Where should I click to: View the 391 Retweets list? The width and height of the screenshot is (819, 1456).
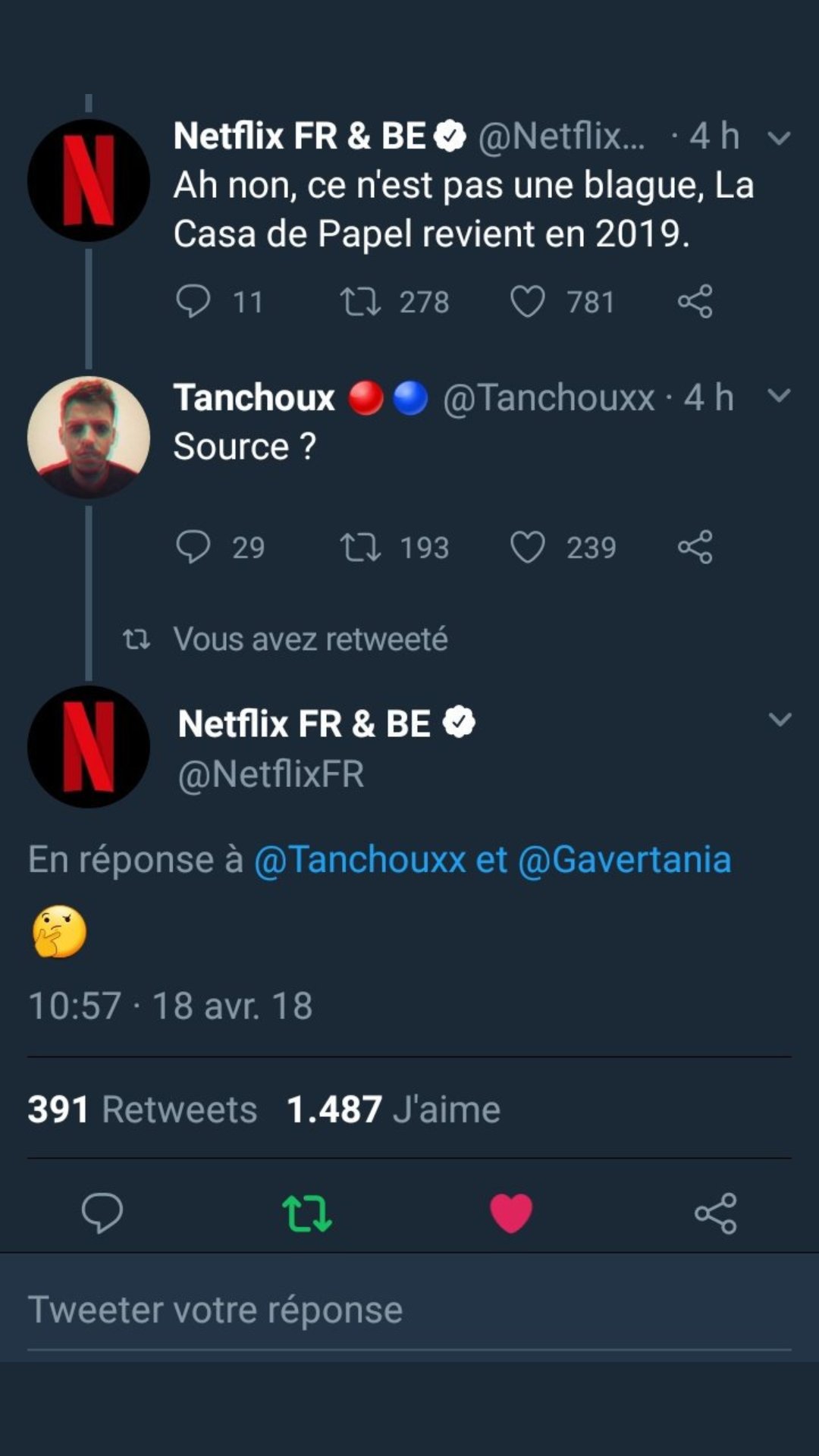pos(143,1109)
